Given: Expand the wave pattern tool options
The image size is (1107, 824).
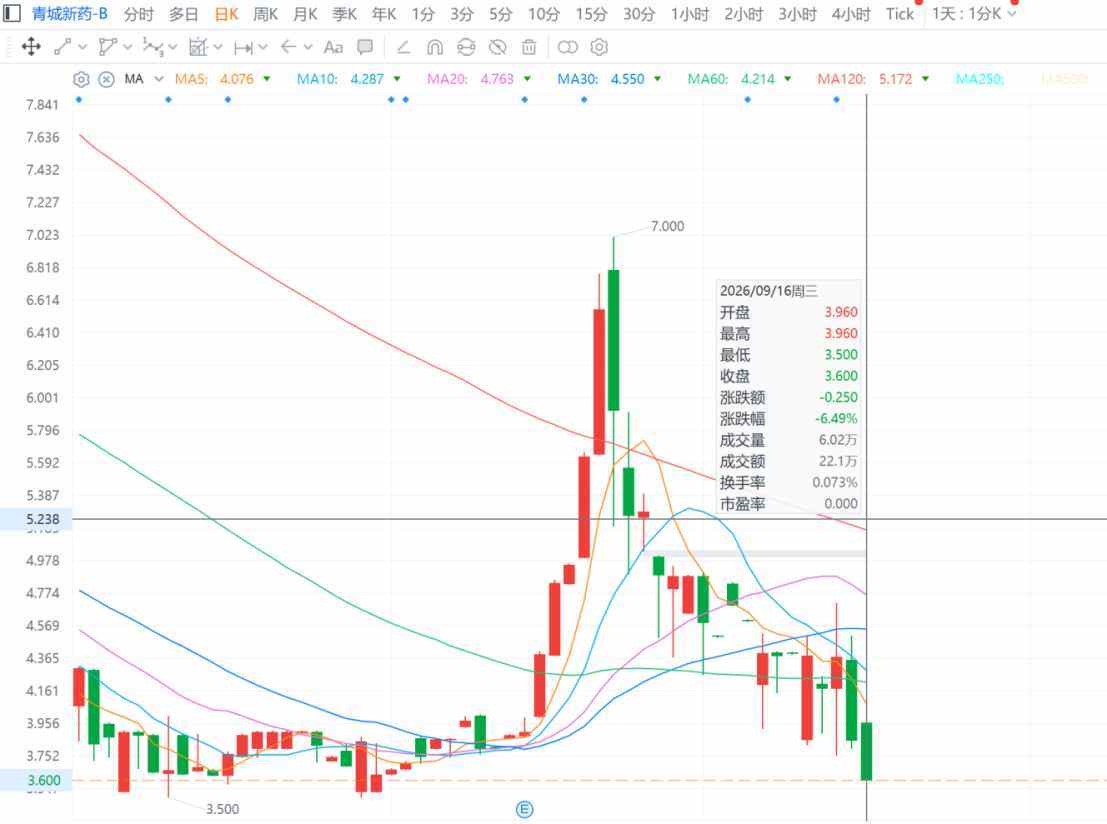Looking at the screenshot, I should tap(173, 47).
